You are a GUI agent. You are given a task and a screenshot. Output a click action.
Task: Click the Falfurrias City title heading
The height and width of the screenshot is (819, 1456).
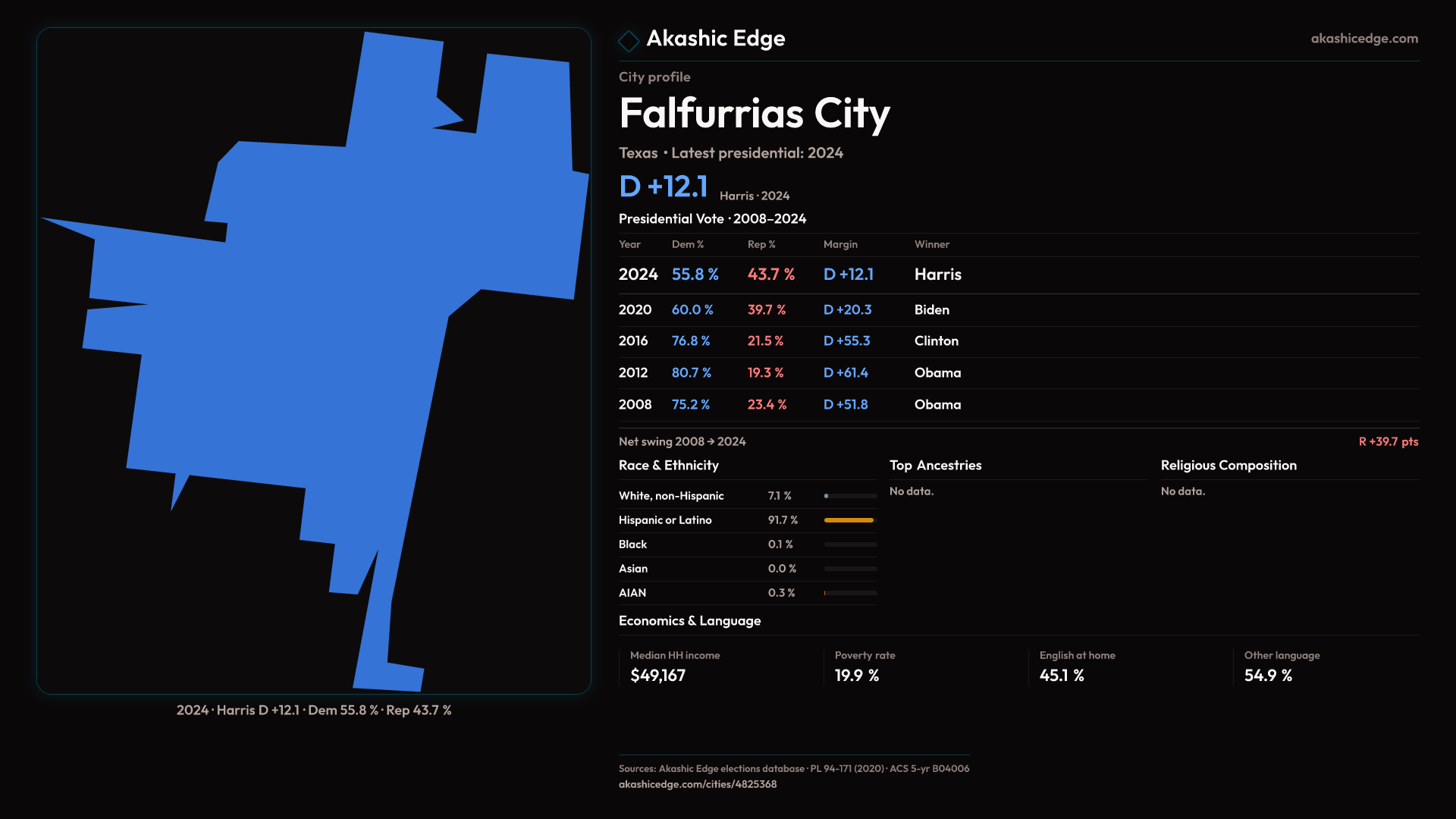coord(754,114)
